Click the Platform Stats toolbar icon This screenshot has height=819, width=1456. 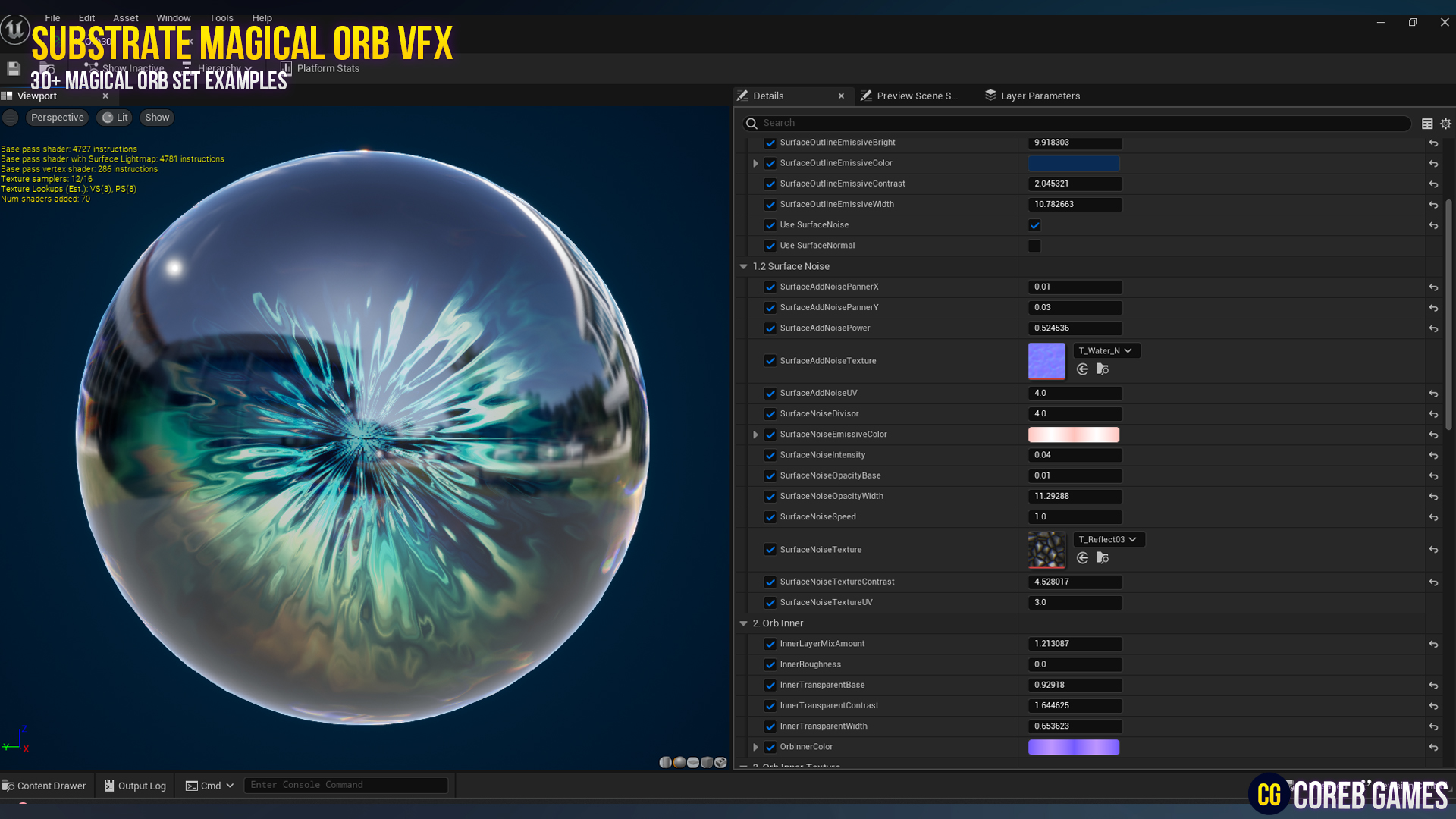[x=287, y=68]
